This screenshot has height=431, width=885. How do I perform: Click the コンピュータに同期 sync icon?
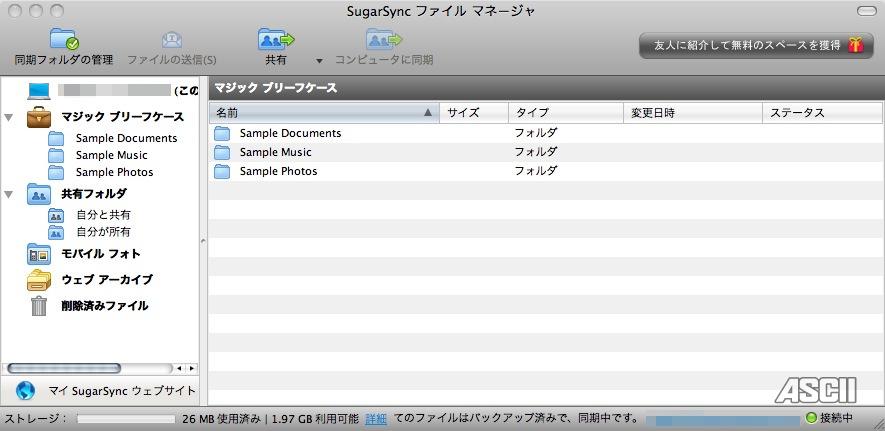pyautogui.click(x=384, y=39)
